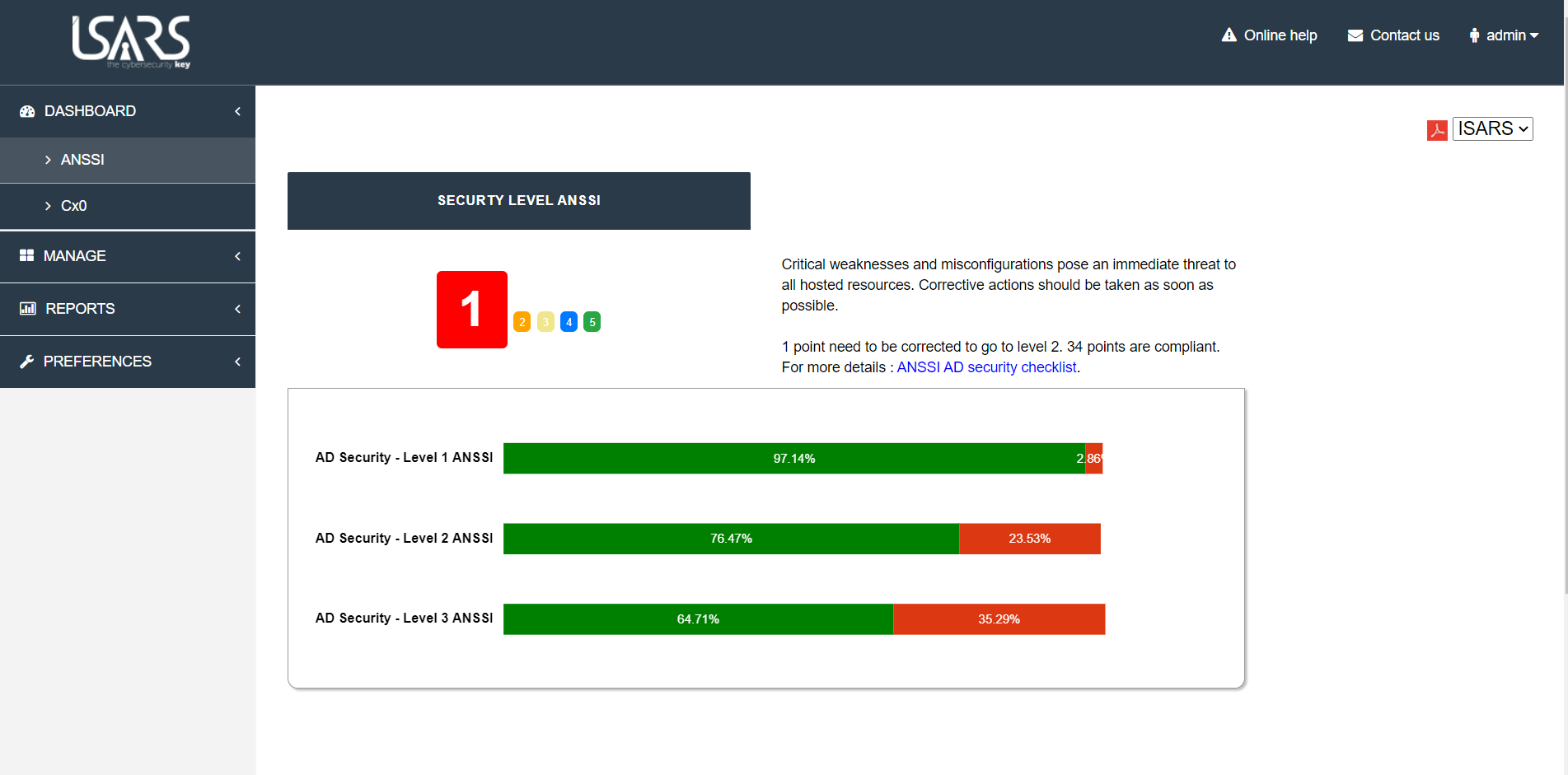Click Level 1 green 97.14% bar
Screen dimensions: 1568x775
pos(794,459)
